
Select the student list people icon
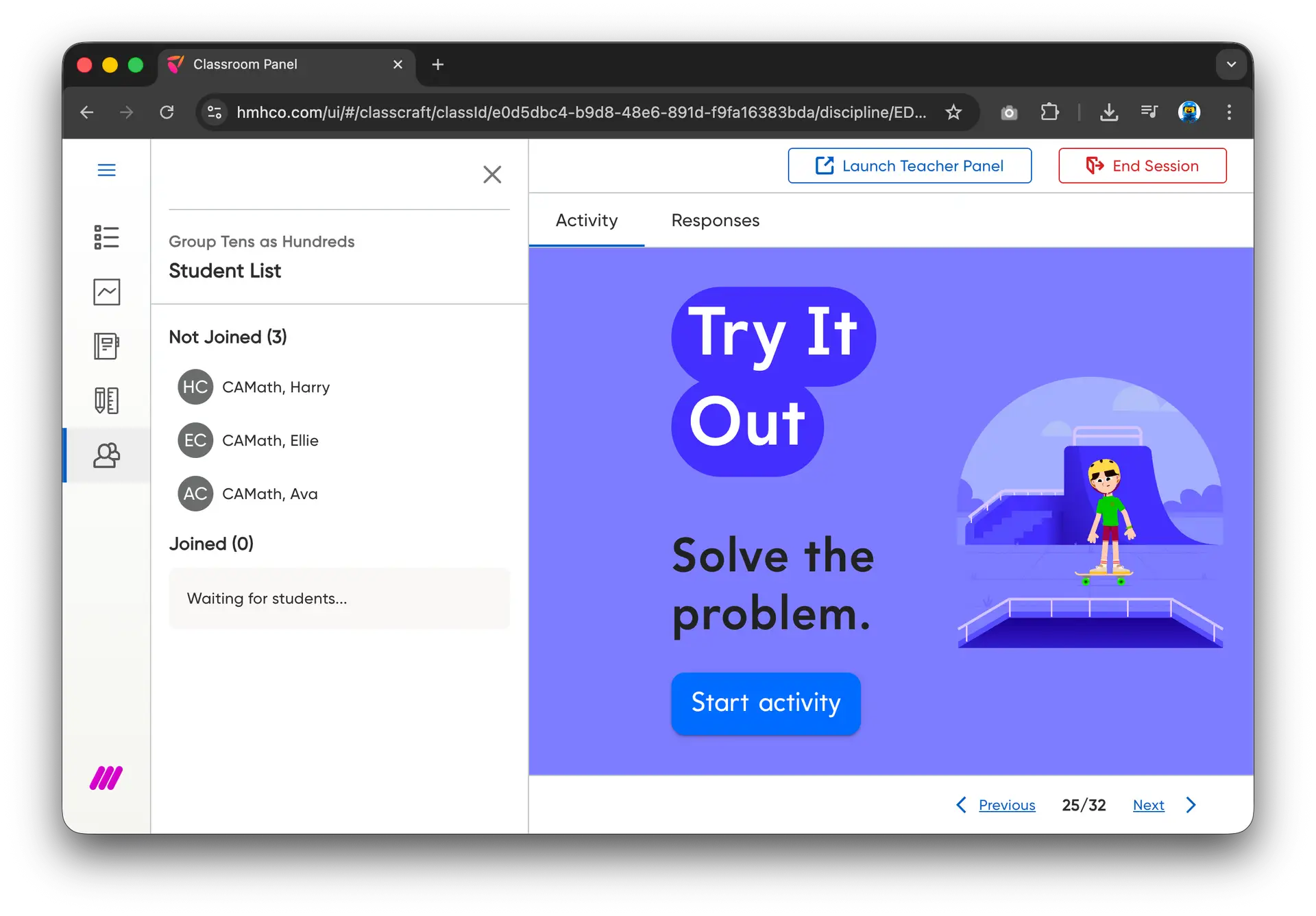[106, 455]
